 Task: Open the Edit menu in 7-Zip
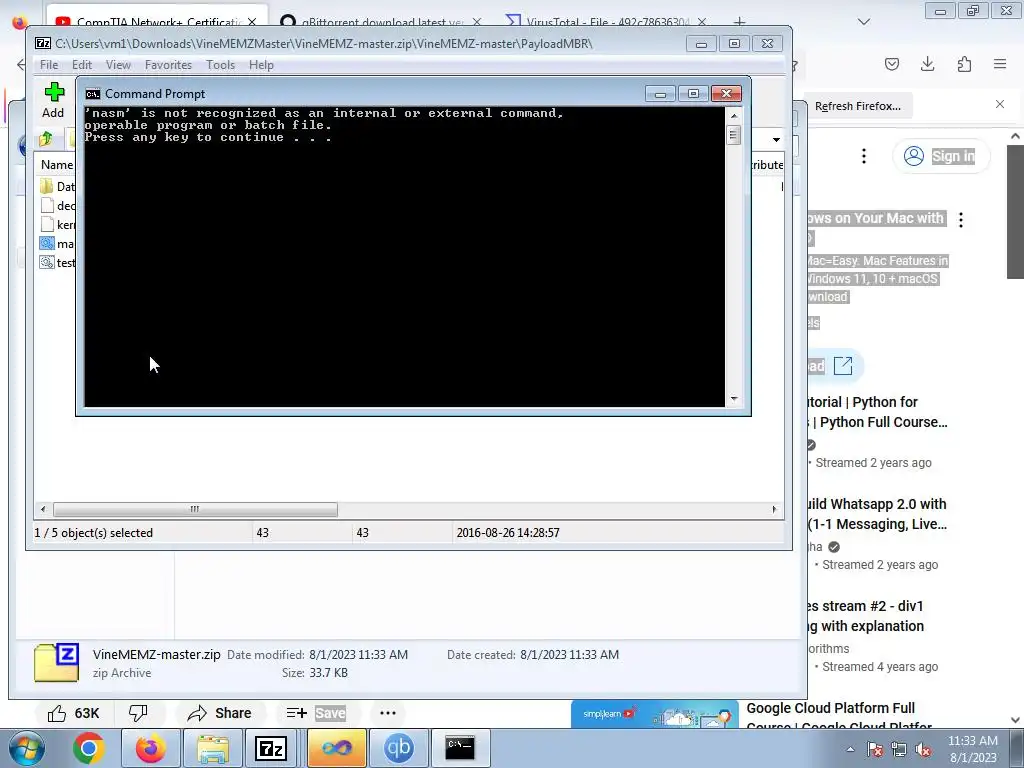(x=82, y=65)
